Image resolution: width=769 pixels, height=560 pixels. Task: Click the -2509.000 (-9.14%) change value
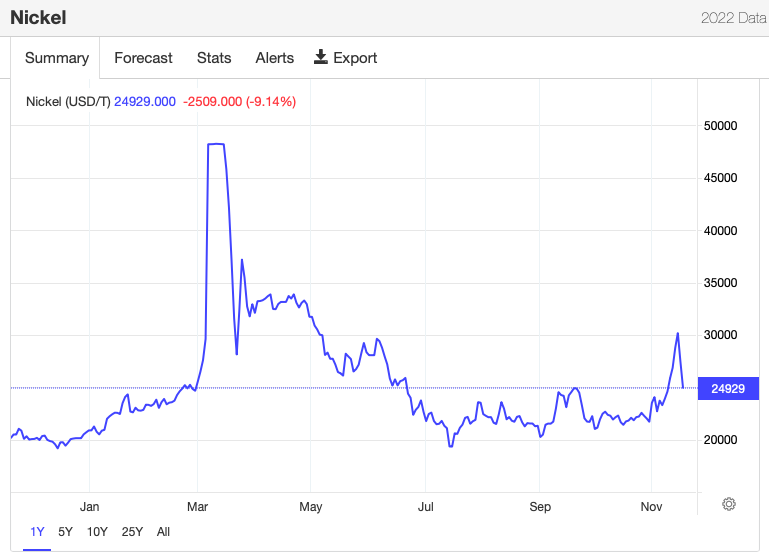[x=239, y=102]
